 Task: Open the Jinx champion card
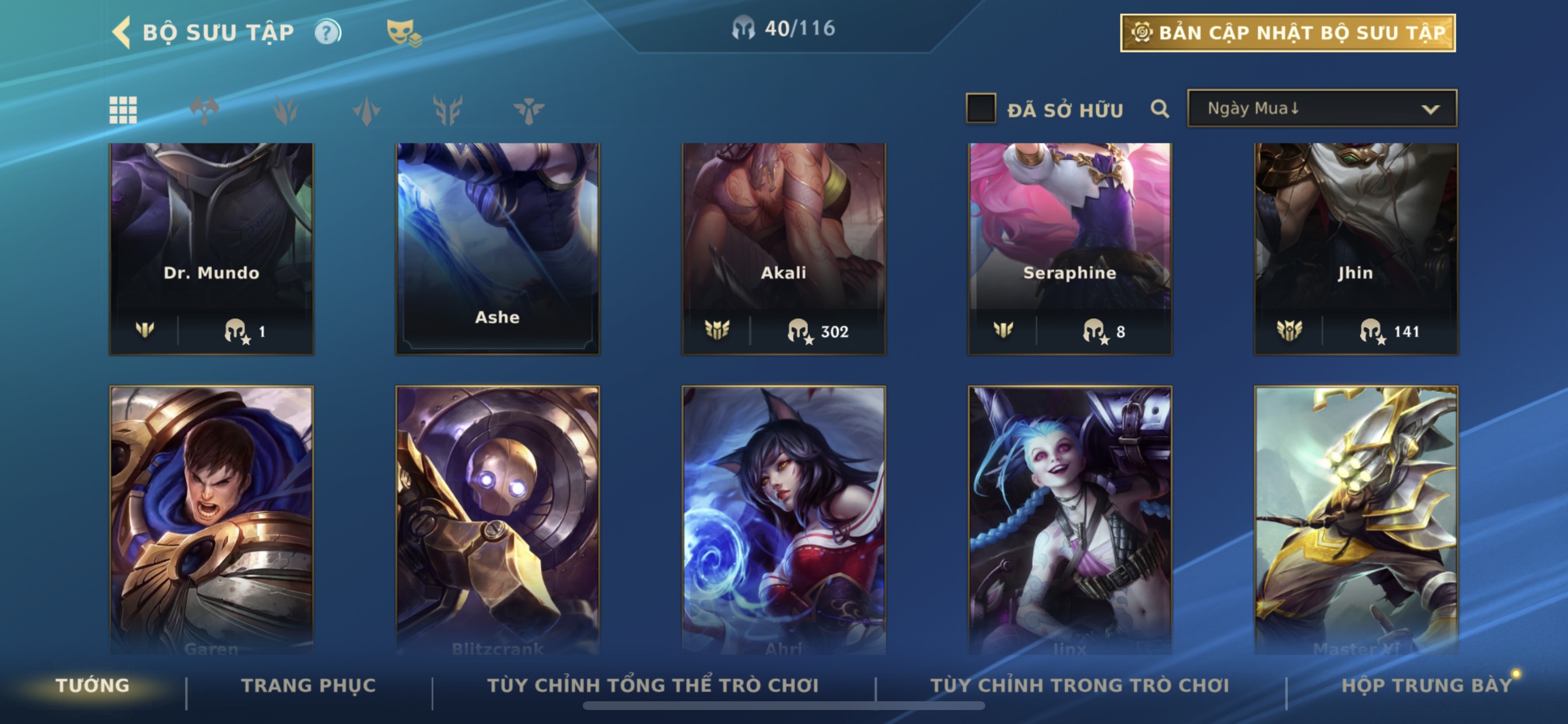1069,520
